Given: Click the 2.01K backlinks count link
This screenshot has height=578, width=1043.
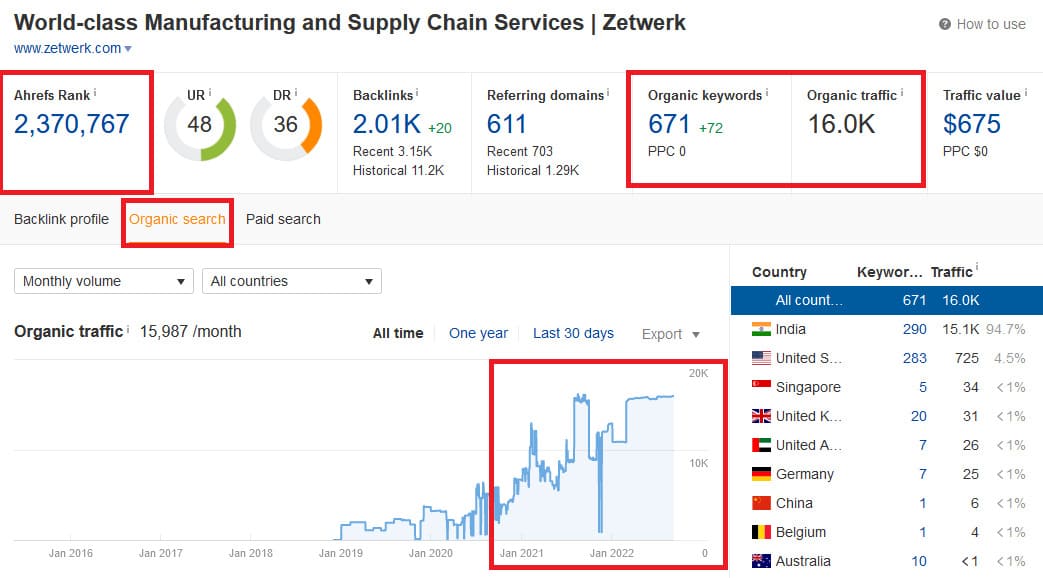Looking at the screenshot, I should point(385,124).
